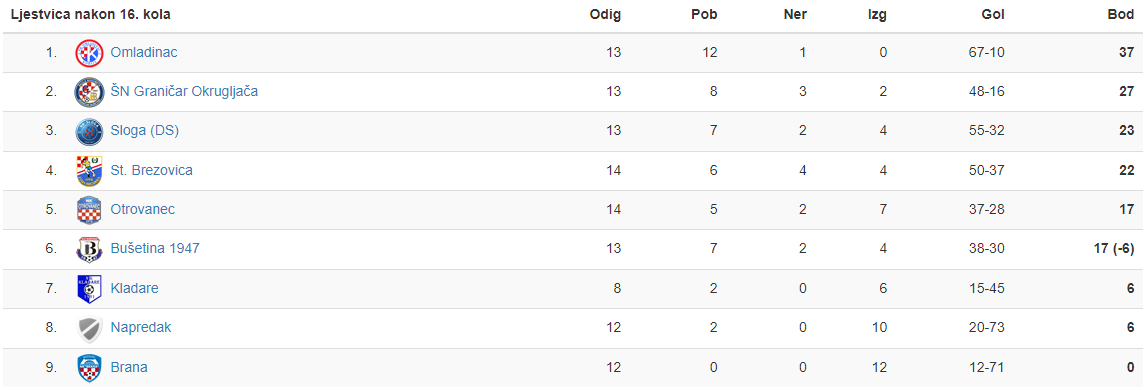This screenshot has width=1144, height=390.
Task: Click the Omladinac club crest icon
Action: [89, 52]
